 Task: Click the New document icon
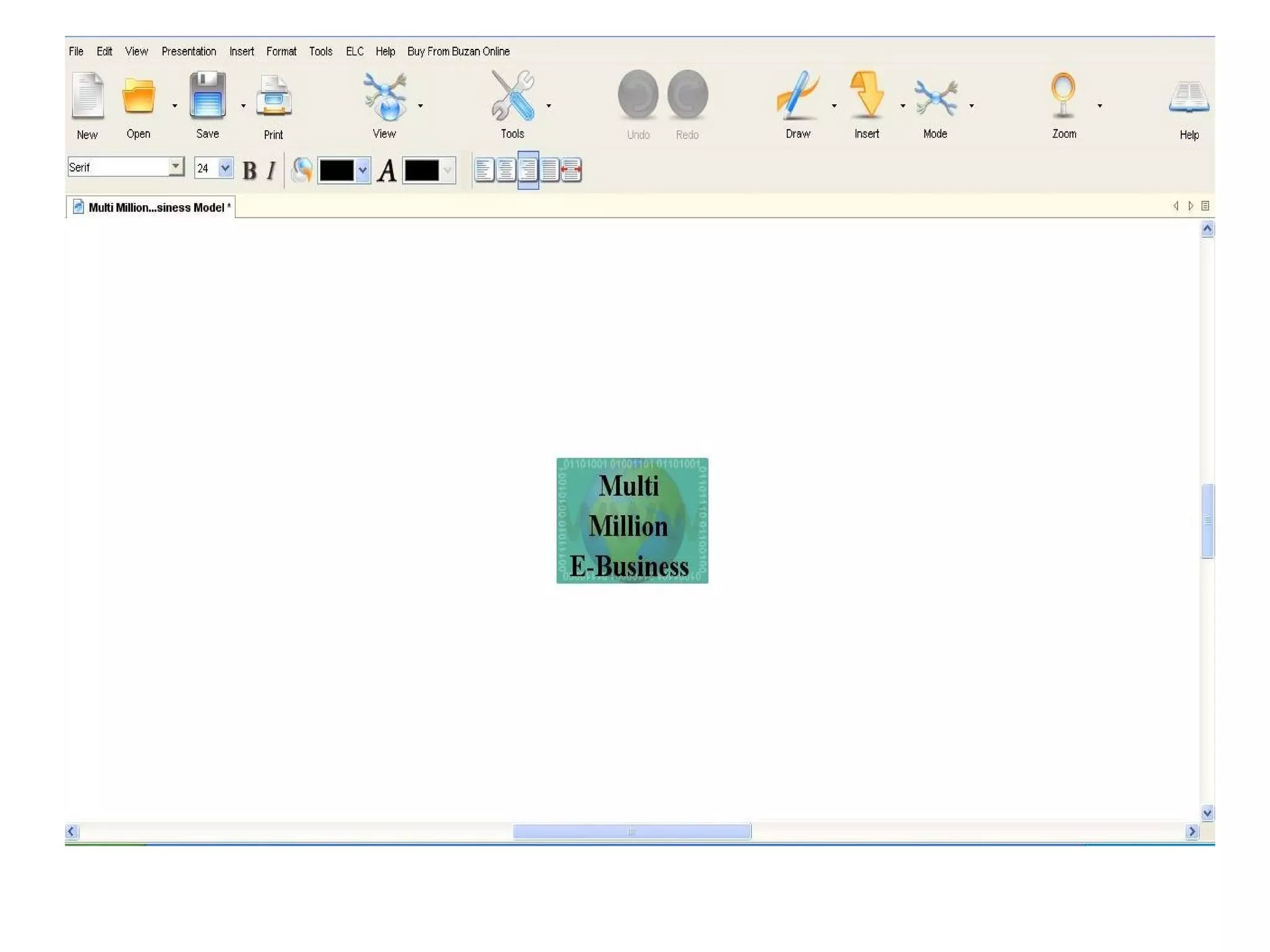click(x=87, y=95)
